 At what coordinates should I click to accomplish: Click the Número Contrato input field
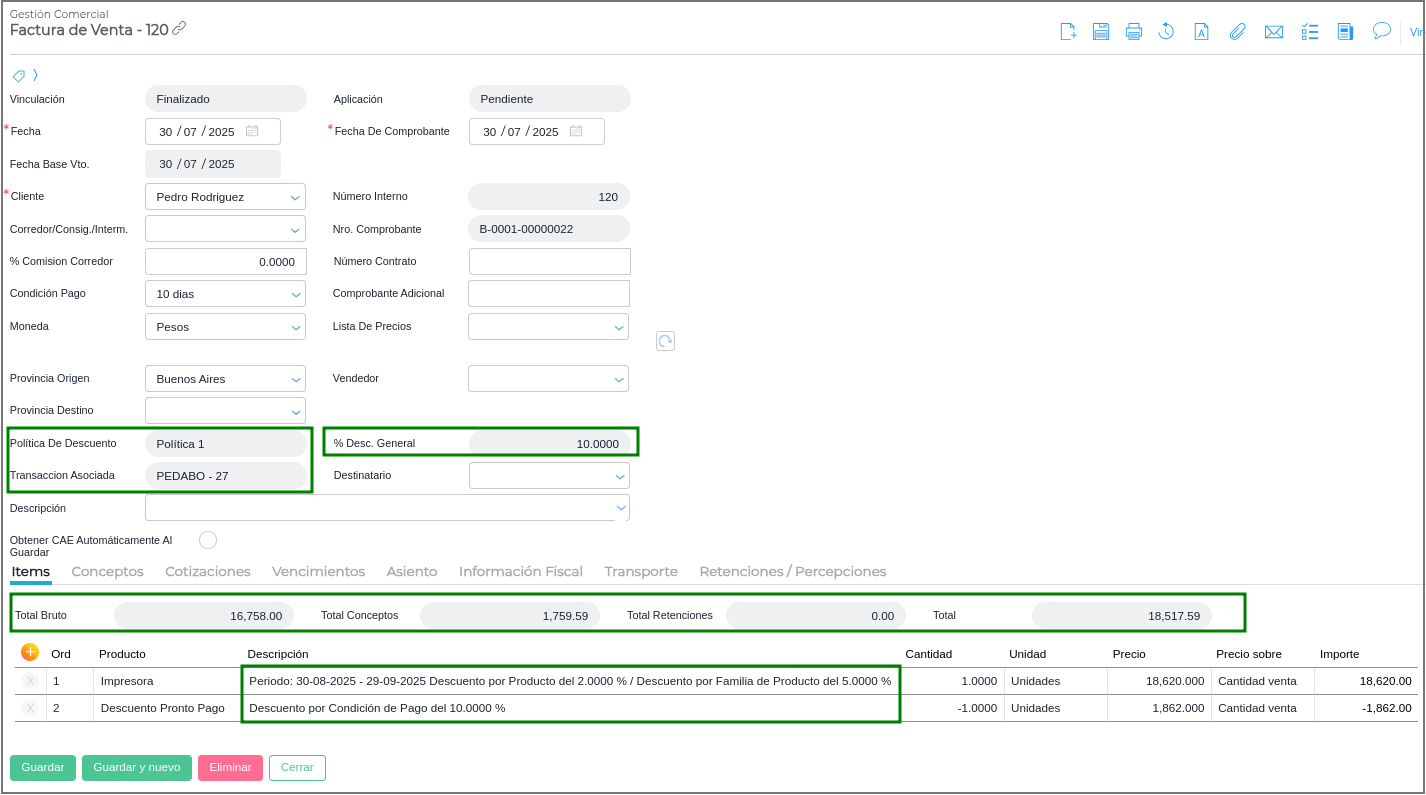[549, 262]
